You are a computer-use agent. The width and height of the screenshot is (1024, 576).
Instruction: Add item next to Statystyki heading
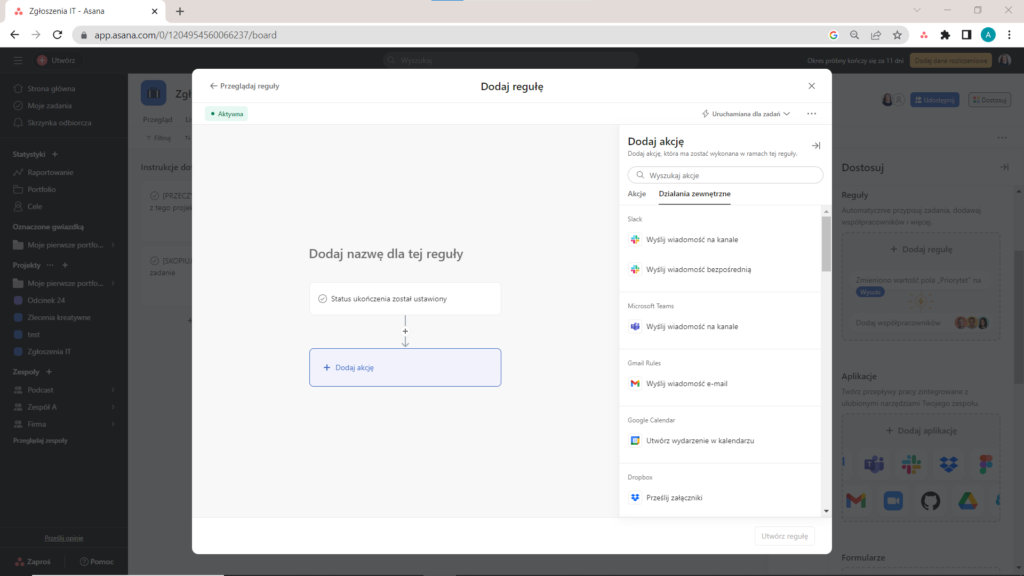[x=55, y=154]
